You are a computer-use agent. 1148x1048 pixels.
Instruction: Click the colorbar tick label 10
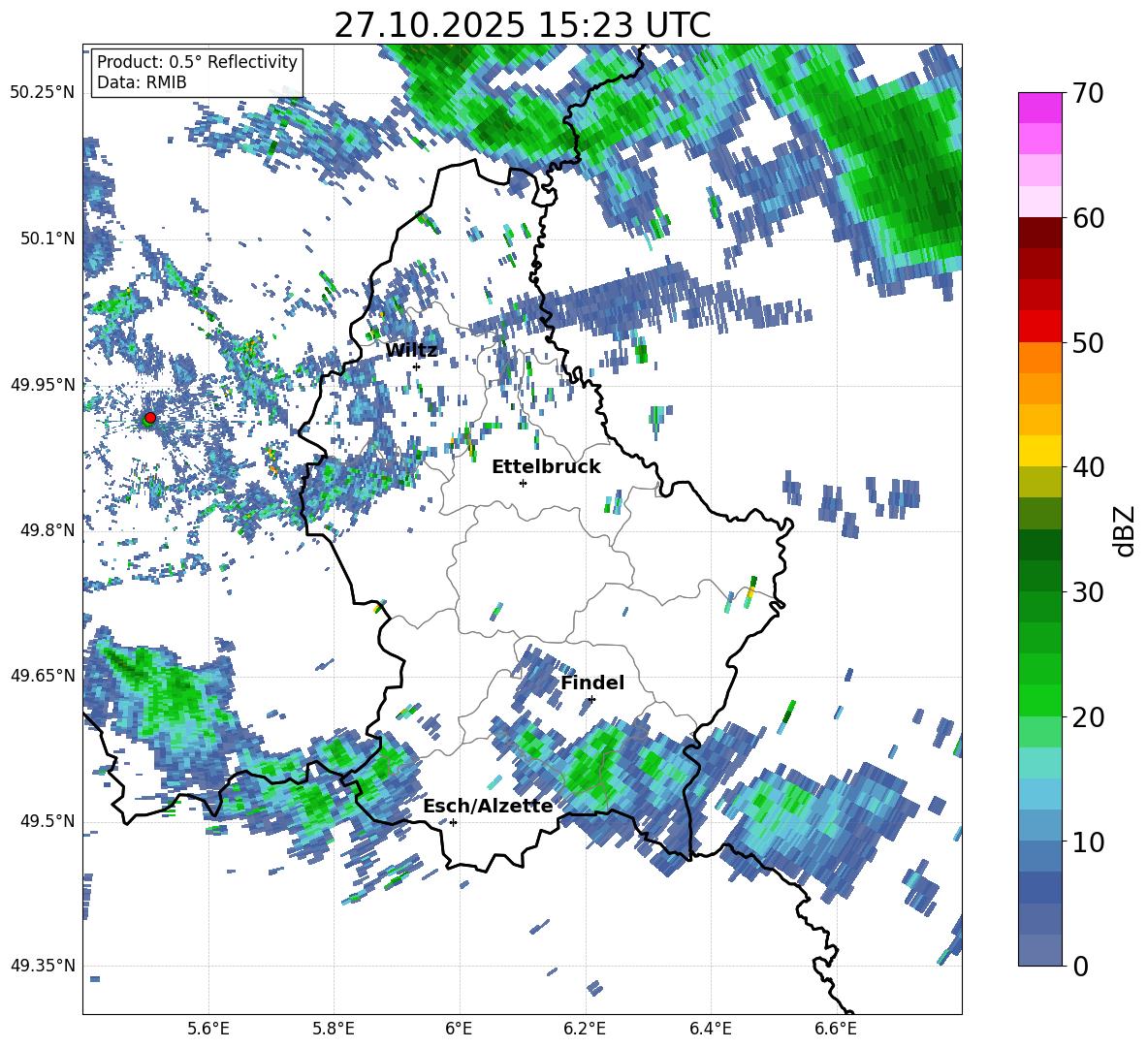(1088, 842)
